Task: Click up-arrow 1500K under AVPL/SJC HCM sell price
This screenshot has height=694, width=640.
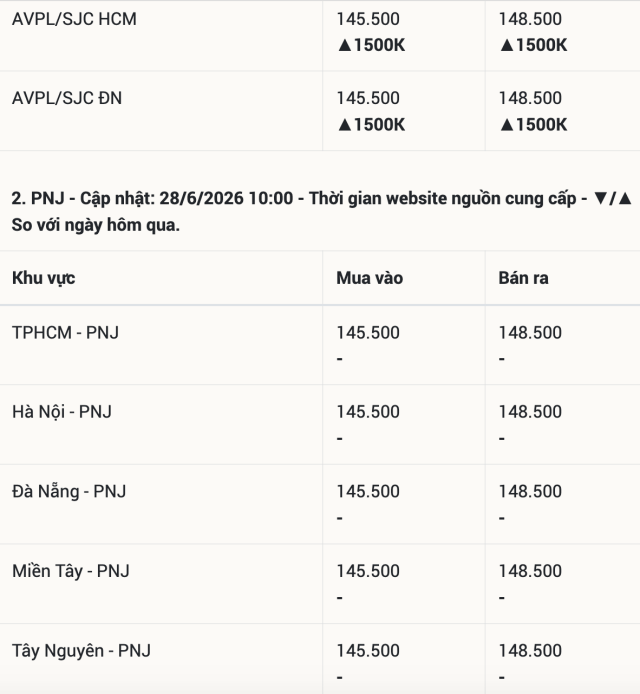Action: (533, 45)
